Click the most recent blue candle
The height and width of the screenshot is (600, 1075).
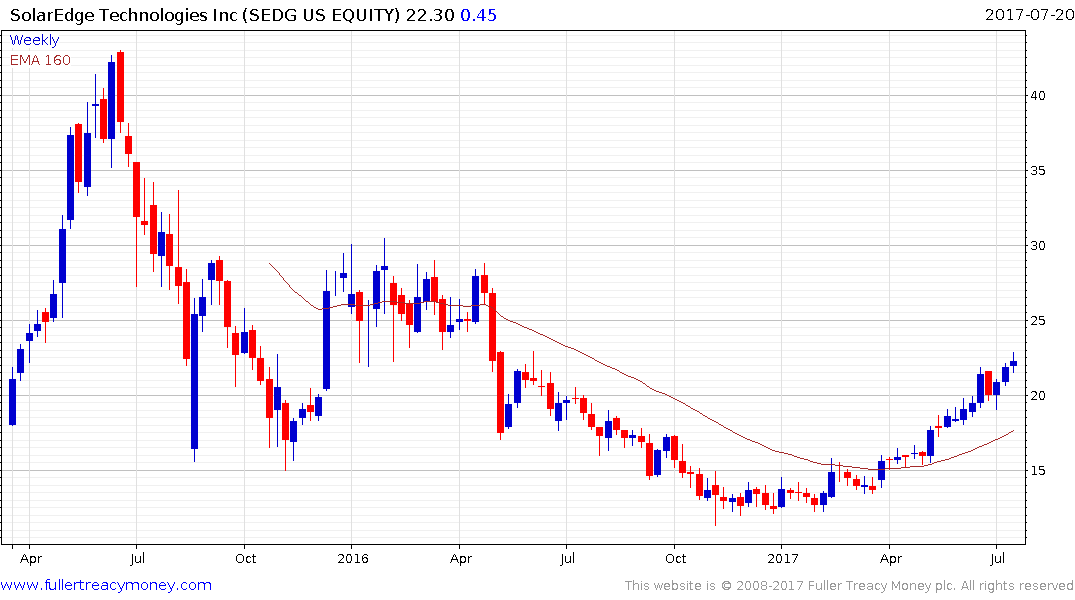coord(1013,363)
